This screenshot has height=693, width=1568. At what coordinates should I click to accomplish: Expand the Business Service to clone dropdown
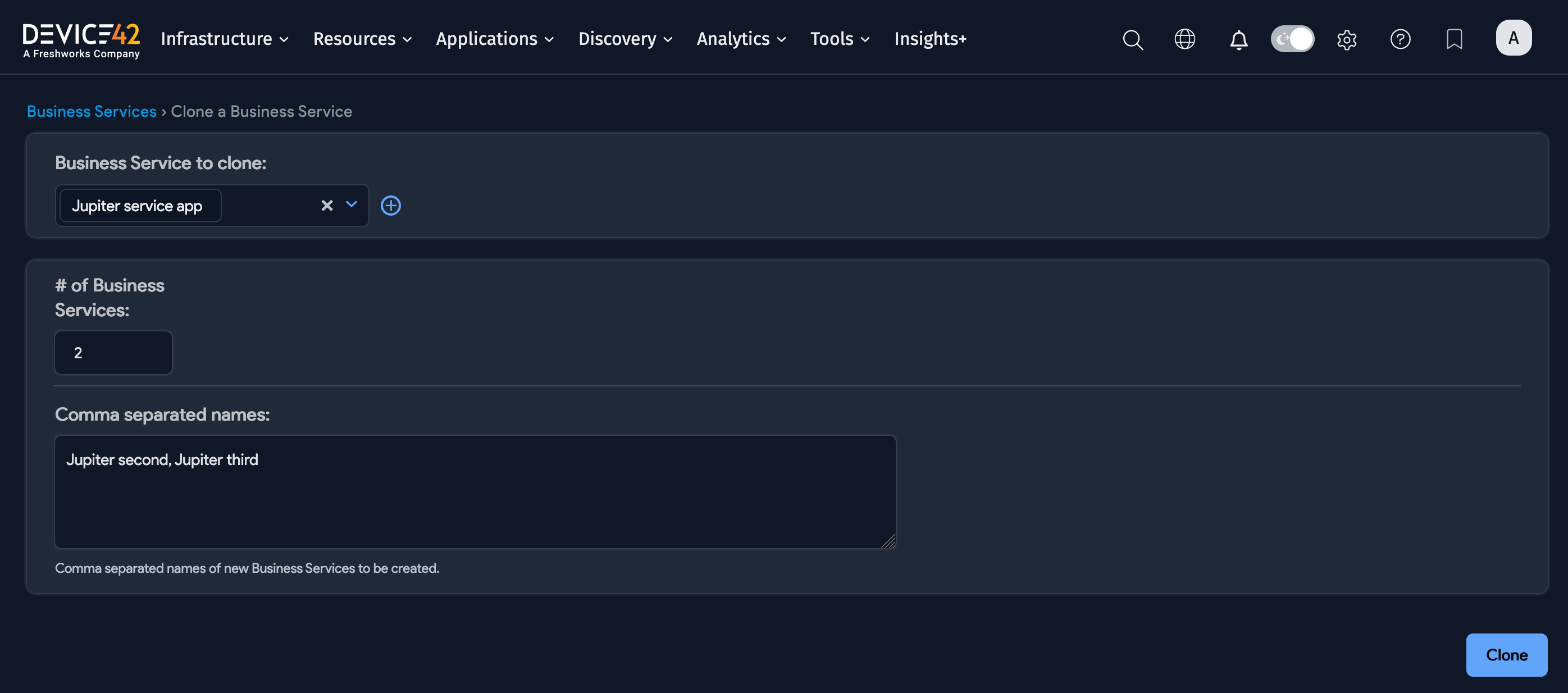pos(351,205)
